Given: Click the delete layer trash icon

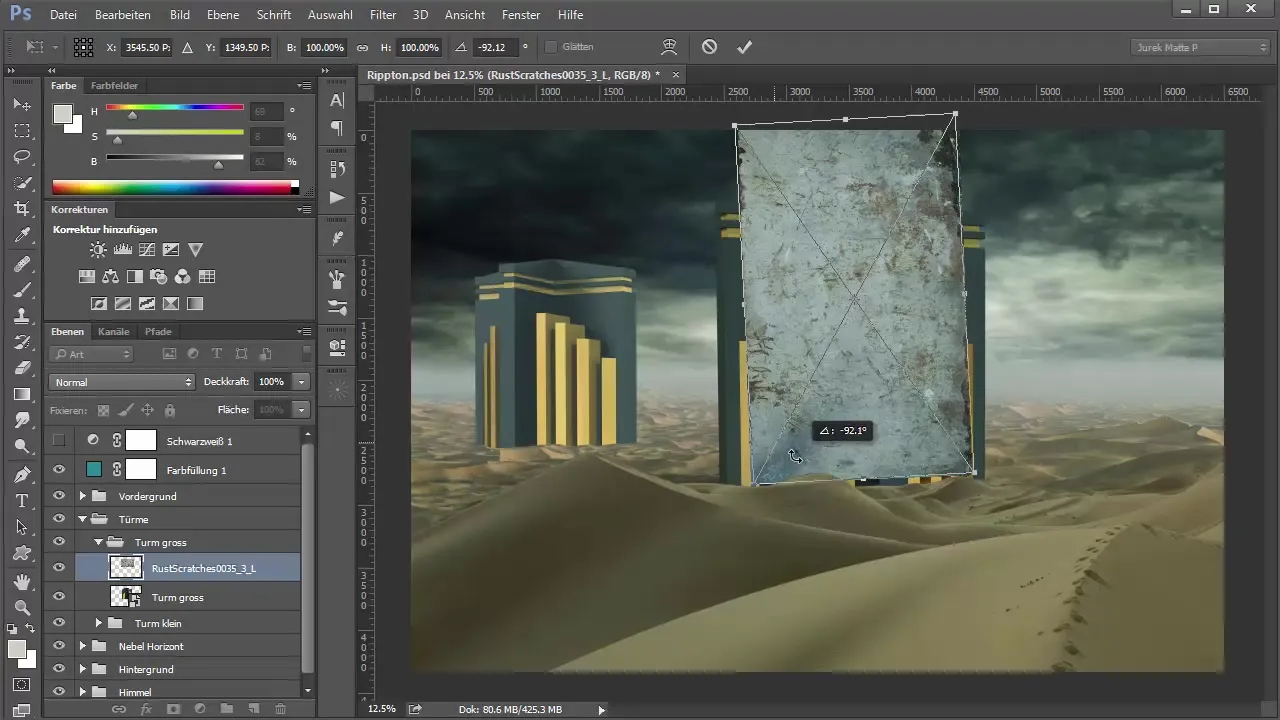Looking at the screenshot, I should click(x=280, y=708).
